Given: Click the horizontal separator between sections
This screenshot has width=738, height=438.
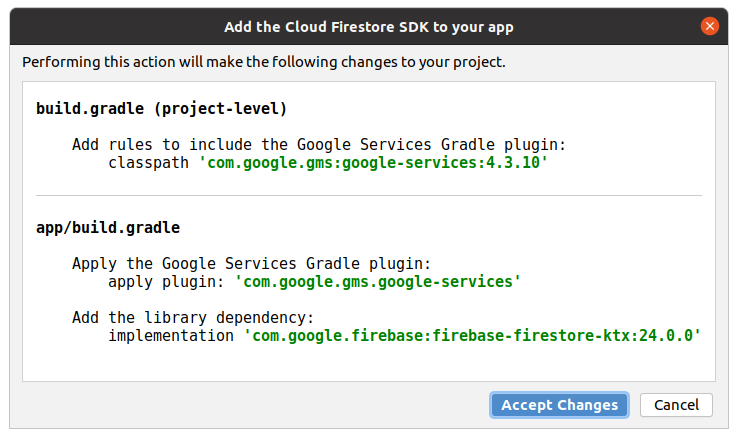Looking at the screenshot, I should click(x=369, y=195).
